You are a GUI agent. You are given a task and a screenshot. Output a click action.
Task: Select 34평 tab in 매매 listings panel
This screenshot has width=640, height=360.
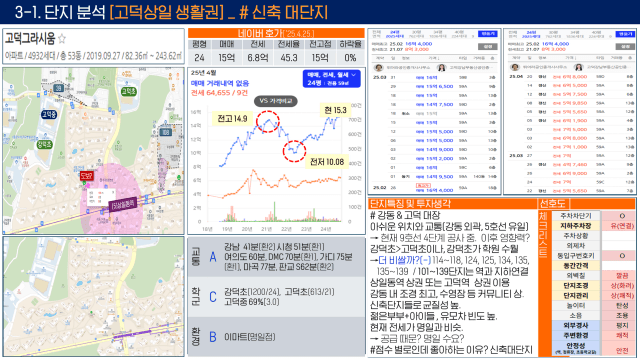point(438,34)
